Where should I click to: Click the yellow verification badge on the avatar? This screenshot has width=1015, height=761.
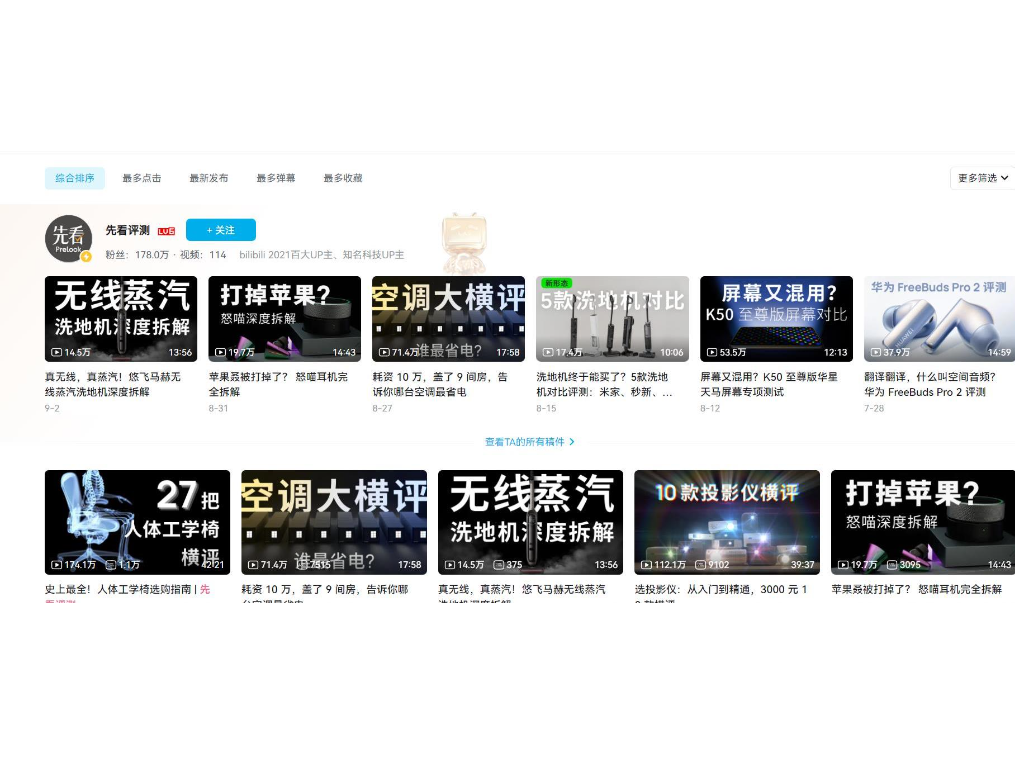88,258
